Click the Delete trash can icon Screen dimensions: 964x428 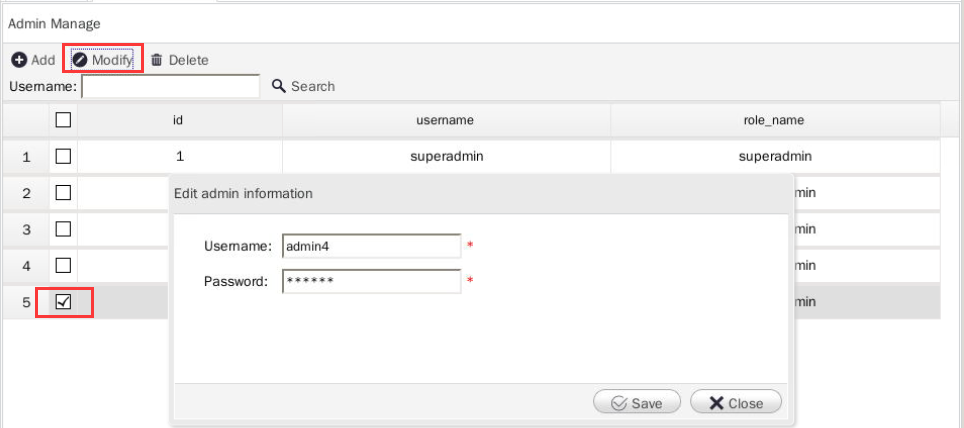(x=157, y=60)
